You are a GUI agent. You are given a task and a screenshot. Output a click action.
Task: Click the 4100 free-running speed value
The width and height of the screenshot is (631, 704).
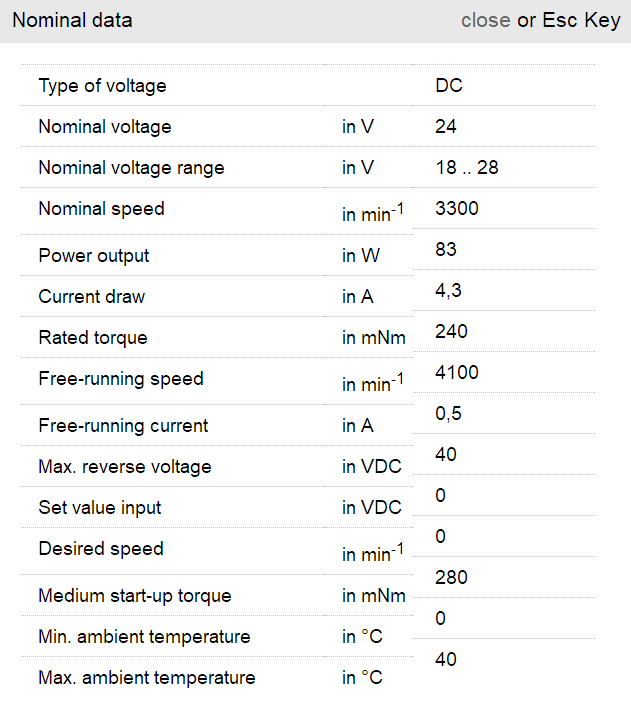coord(457,373)
